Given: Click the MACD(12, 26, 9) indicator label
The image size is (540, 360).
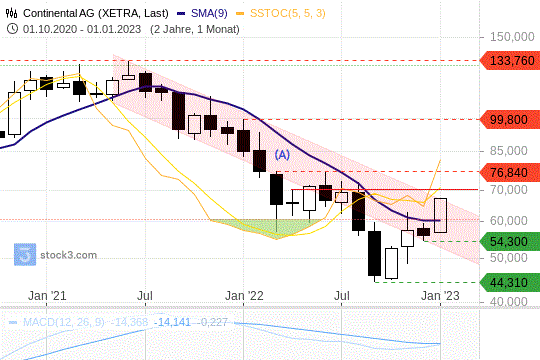Looking at the screenshot, I should pos(63,322).
